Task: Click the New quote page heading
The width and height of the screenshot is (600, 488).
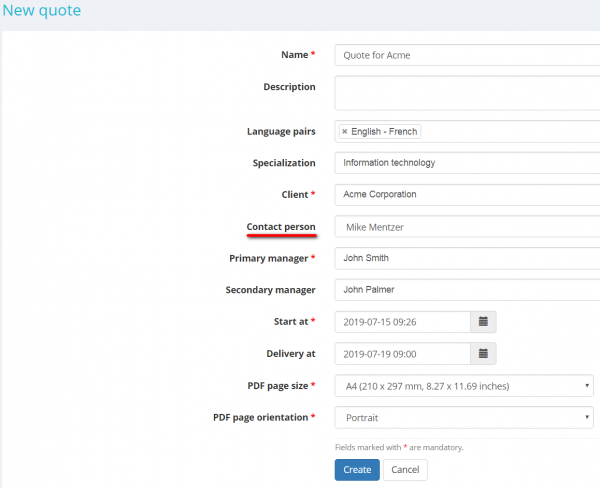Action: [x=41, y=12]
